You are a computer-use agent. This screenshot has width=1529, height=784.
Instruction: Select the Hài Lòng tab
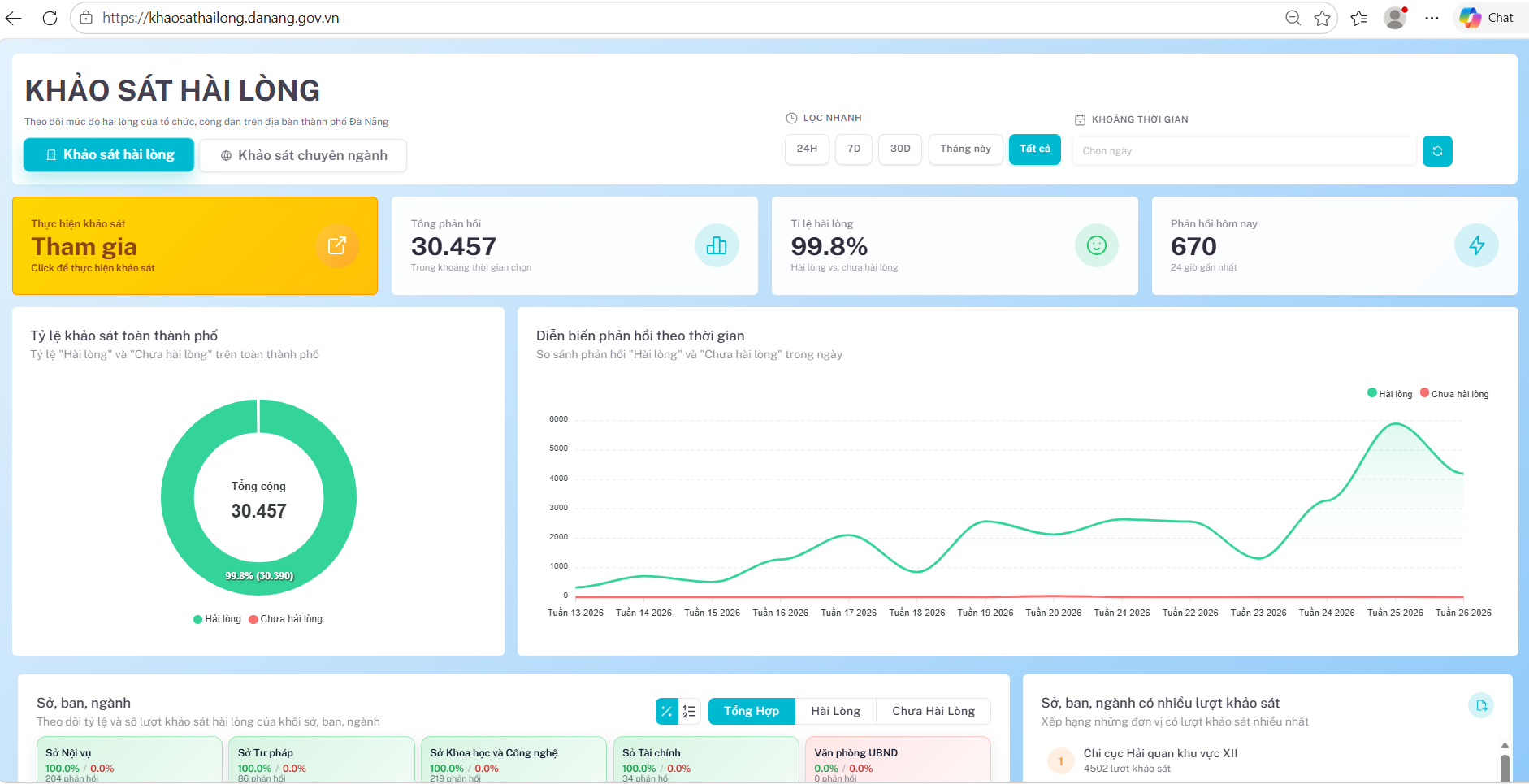tap(835, 711)
